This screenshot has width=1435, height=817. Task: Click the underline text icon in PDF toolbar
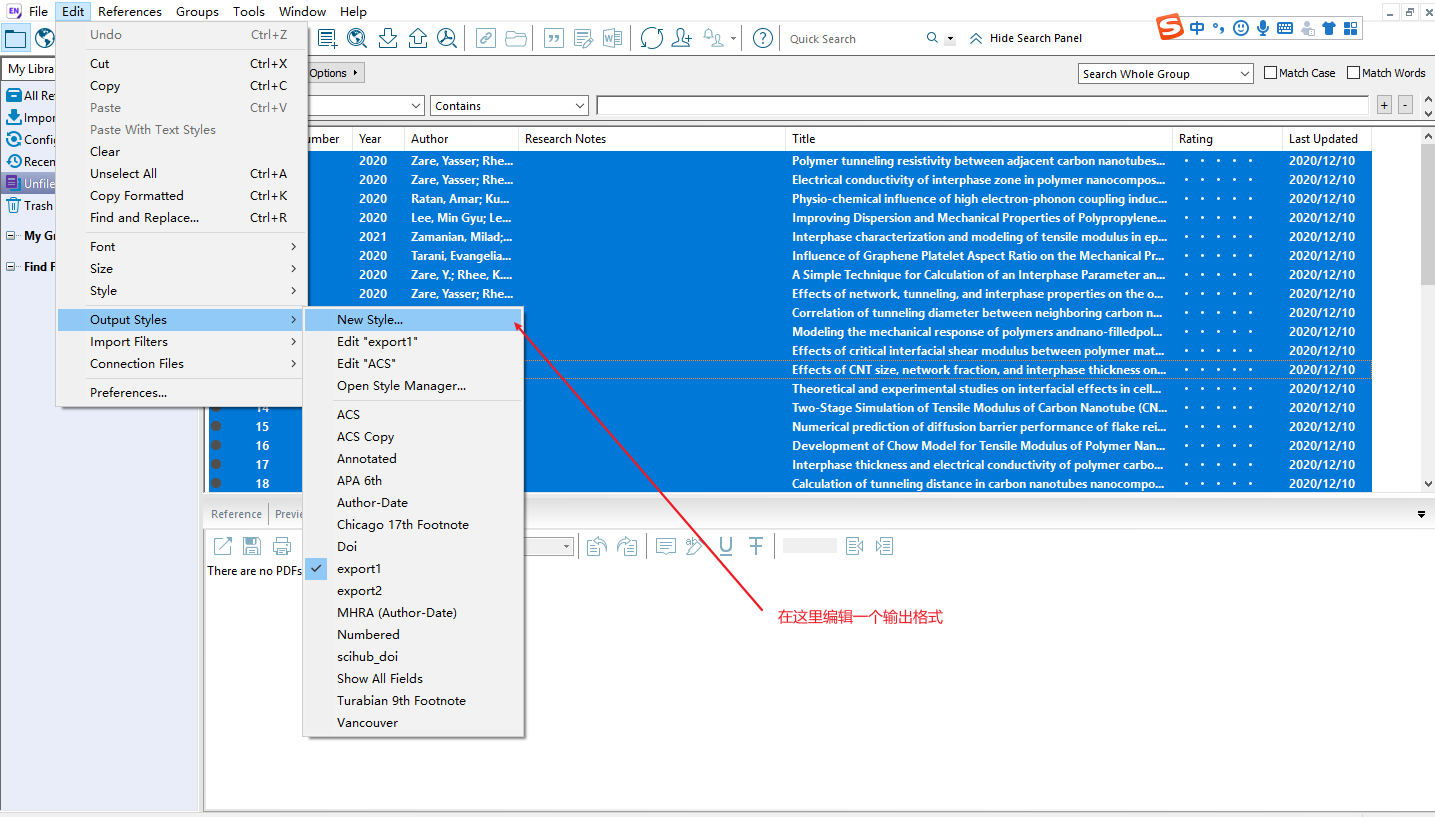[726, 546]
